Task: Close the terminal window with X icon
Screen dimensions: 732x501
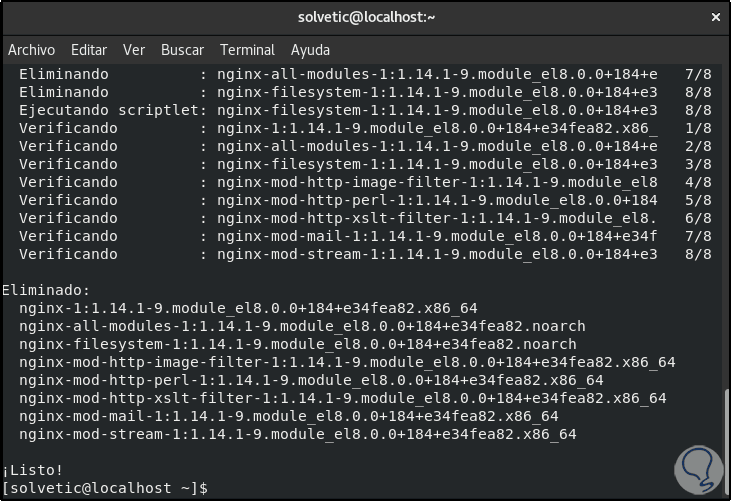Action: click(715, 17)
